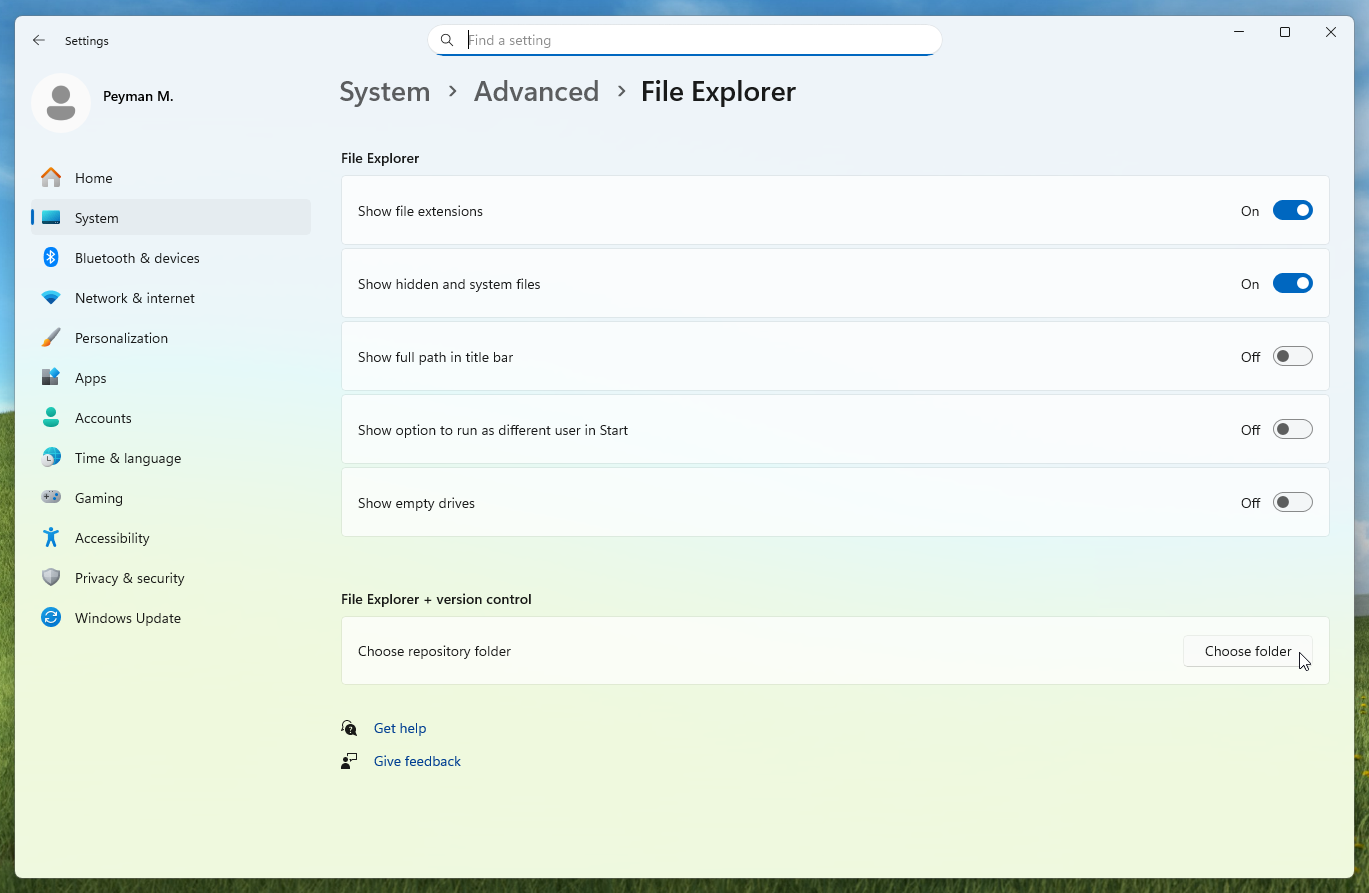
Task: Focus the Find a setting search box
Action: [685, 40]
